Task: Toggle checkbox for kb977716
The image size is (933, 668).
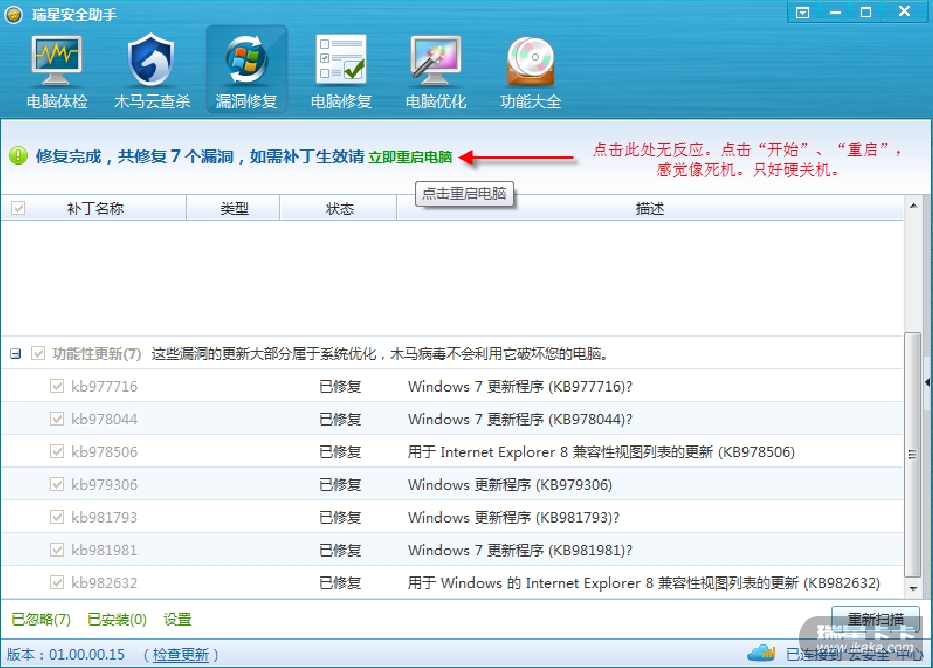Action: [x=57, y=386]
